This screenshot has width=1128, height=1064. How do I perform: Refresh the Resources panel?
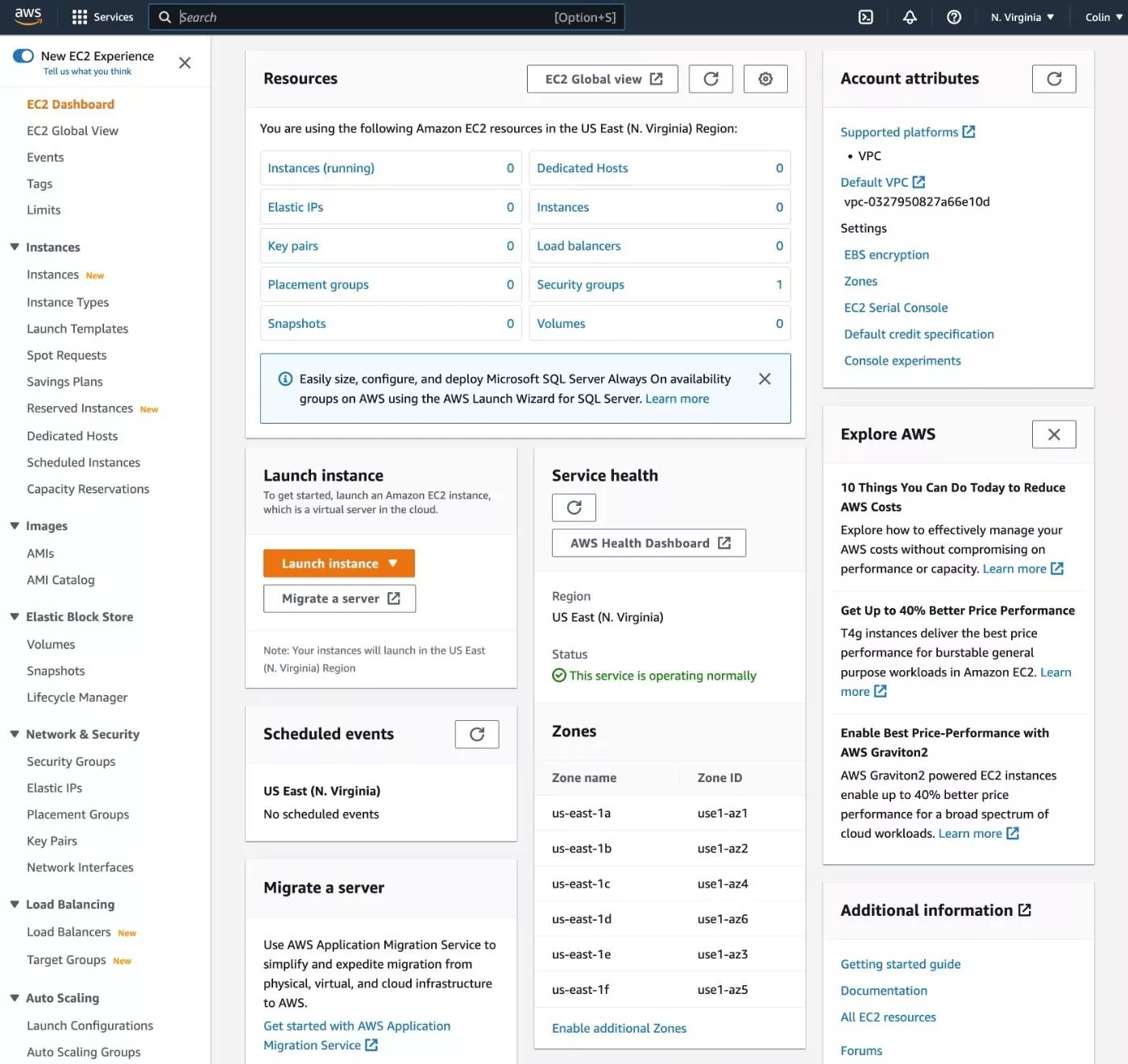(x=711, y=79)
